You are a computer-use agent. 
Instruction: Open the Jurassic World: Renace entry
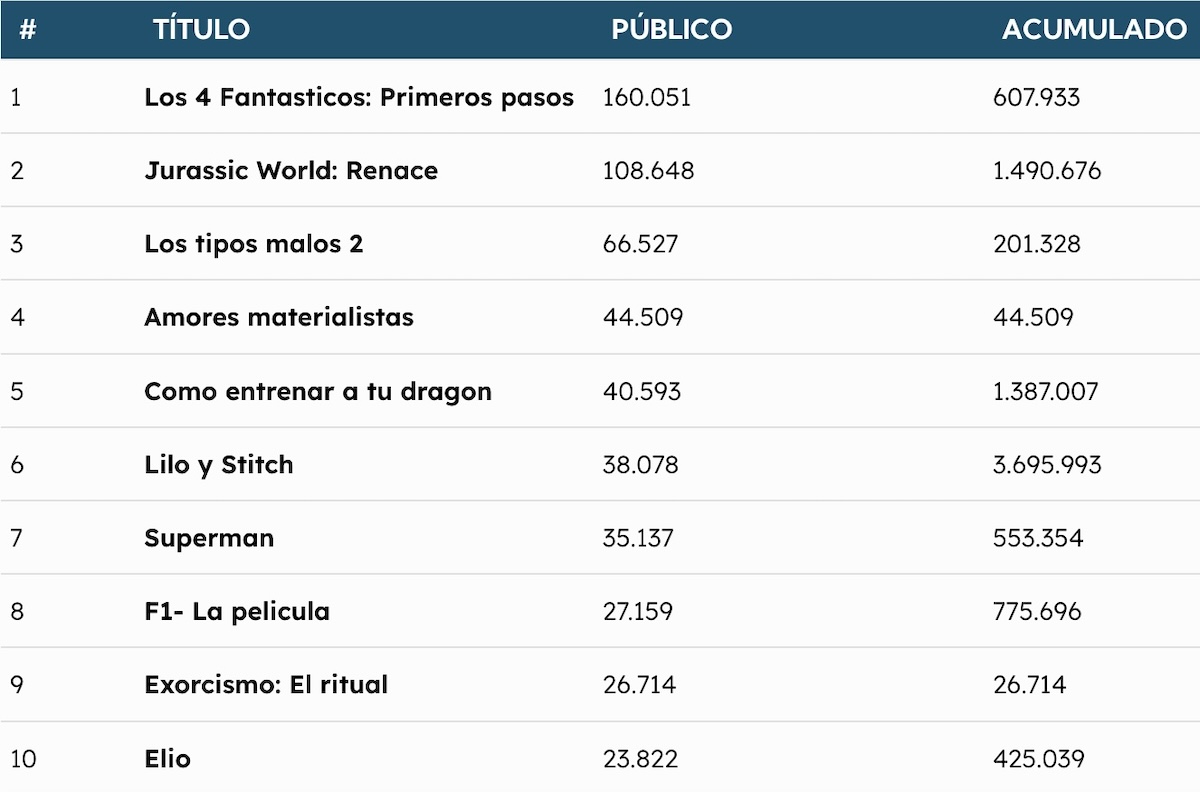[x=291, y=170]
